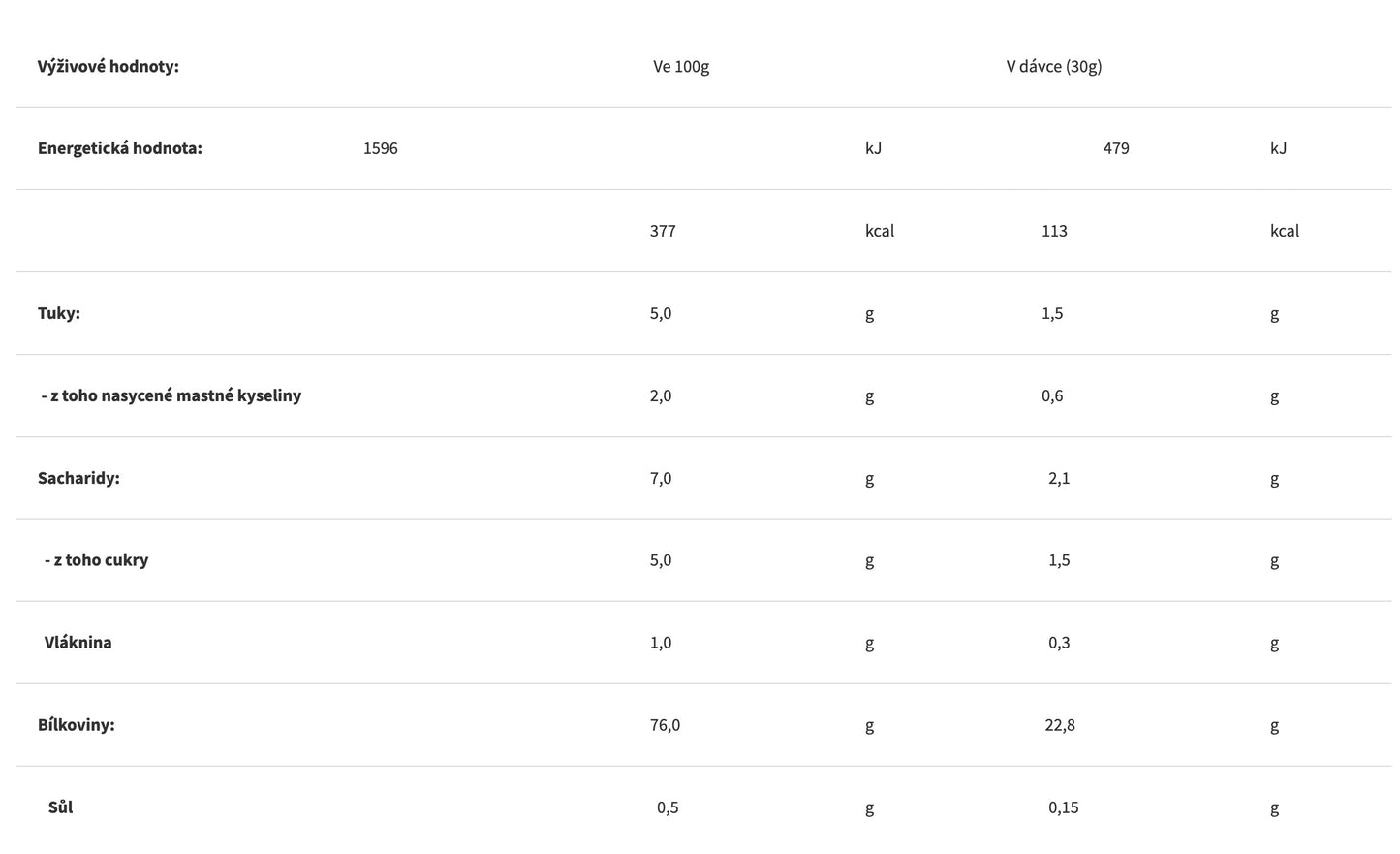Click the 479 energy per serving value

[x=1115, y=148]
